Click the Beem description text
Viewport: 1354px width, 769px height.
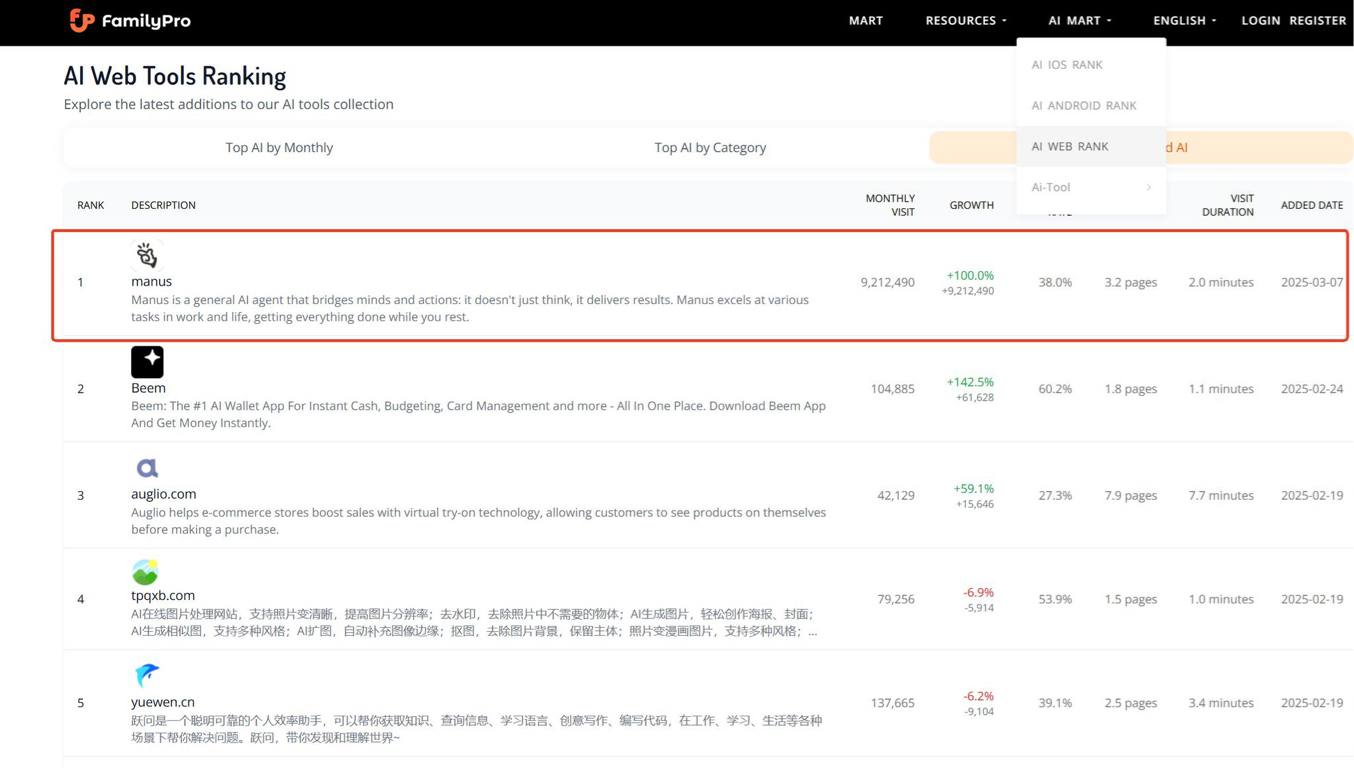(479, 414)
